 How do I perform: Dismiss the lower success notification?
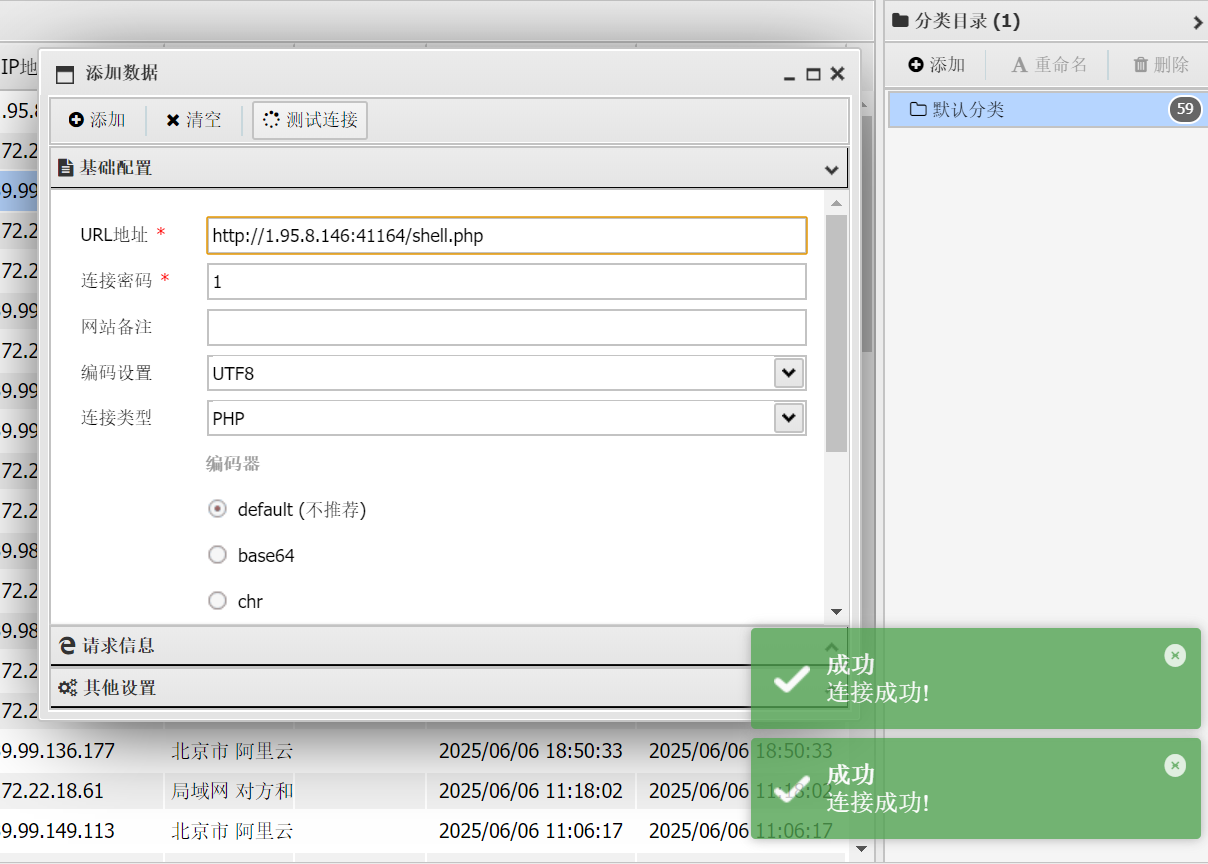1175,765
